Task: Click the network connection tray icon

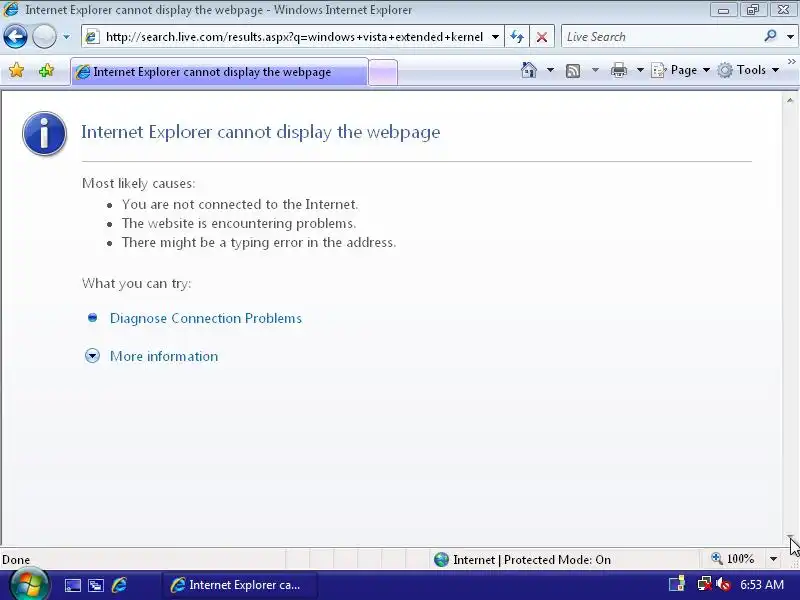Action: tap(704, 584)
